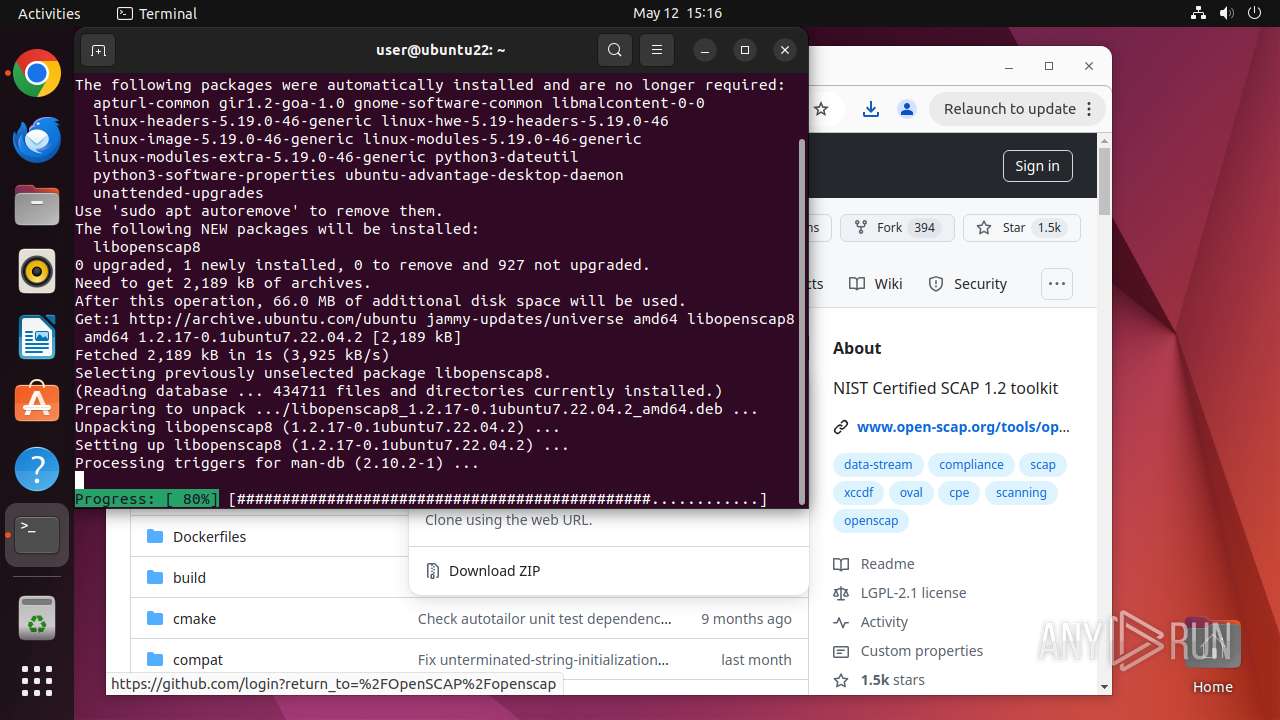Screen dimensions: 1280x720
Task: Open new tab button in Terminal headerbar
Action: (x=98, y=50)
